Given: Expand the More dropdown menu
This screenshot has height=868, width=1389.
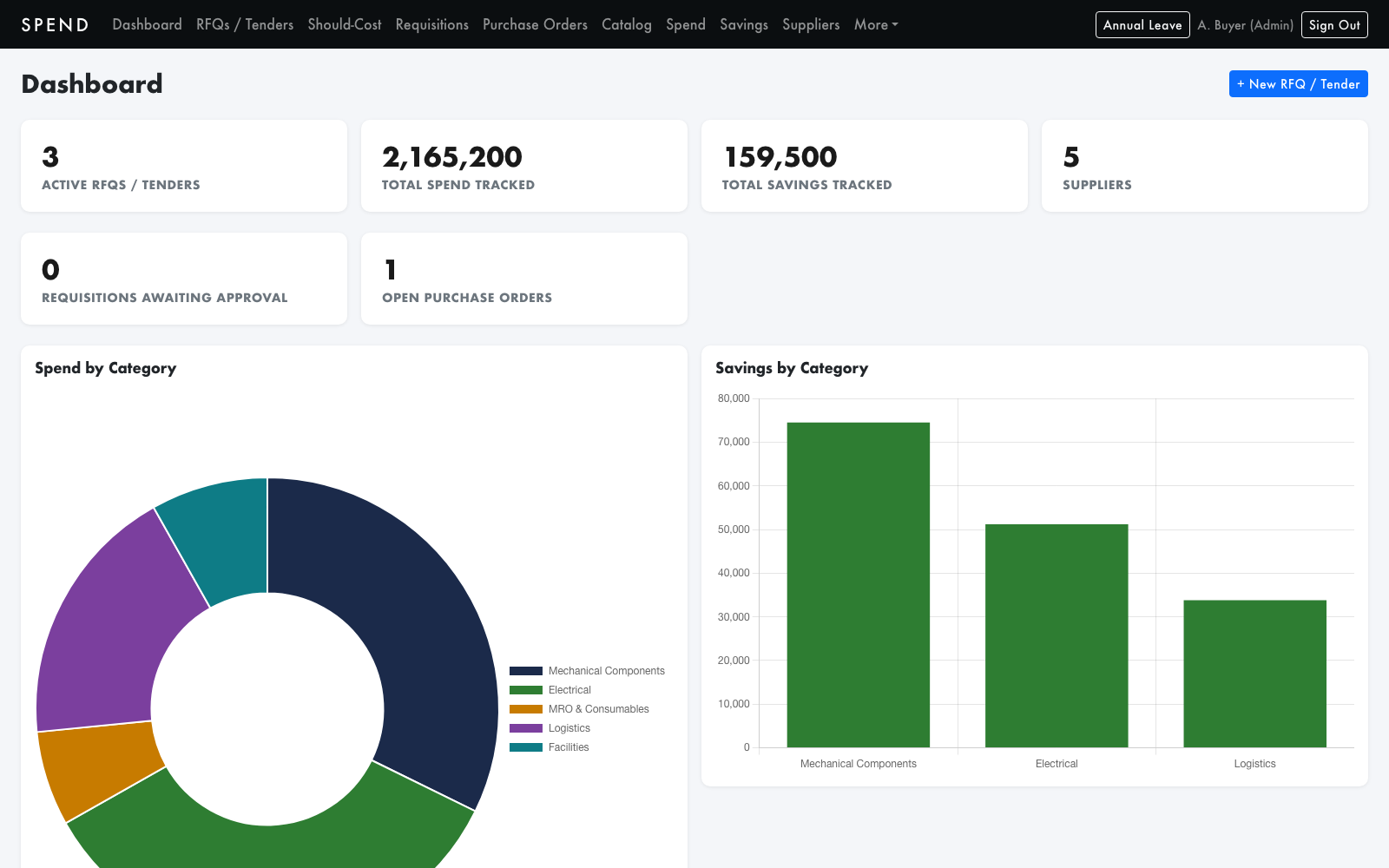Looking at the screenshot, I should 875,24.
